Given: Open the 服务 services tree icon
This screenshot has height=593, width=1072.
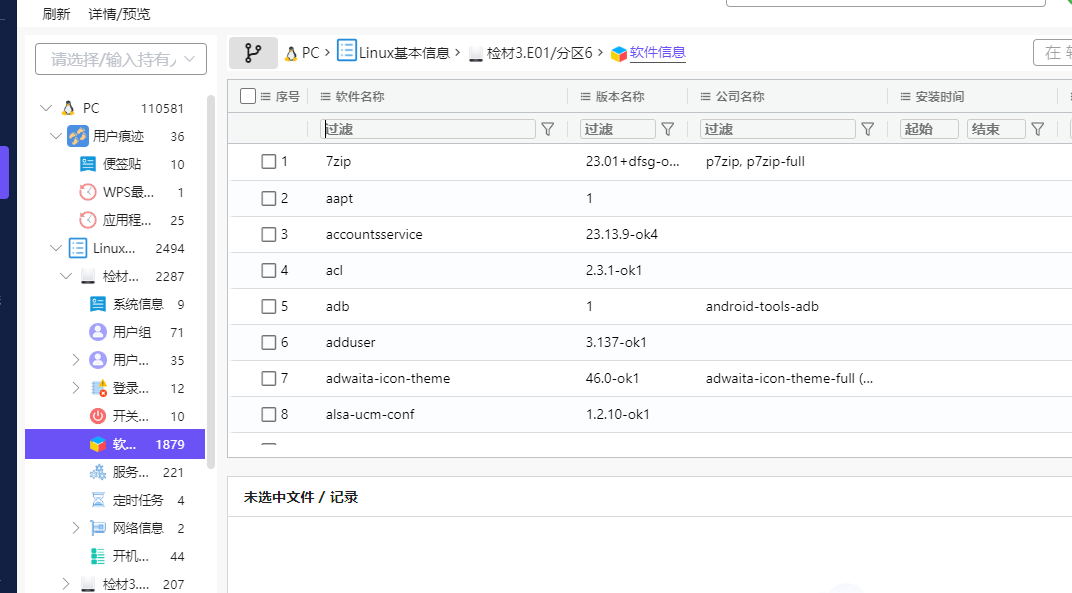Looking at the screenshot, I should pos(98,472).
